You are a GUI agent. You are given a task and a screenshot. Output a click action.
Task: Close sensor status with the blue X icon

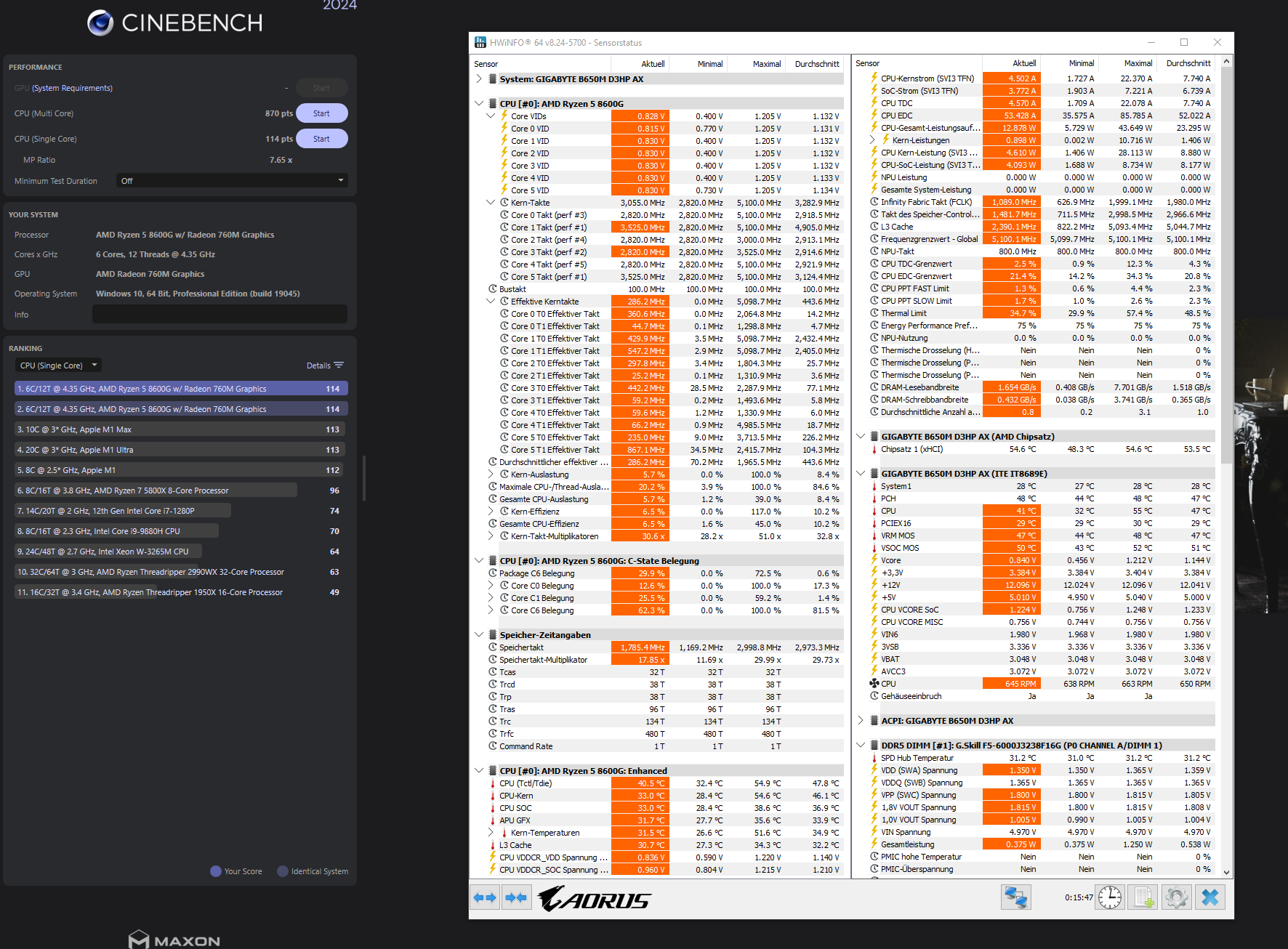point(1210,897)
